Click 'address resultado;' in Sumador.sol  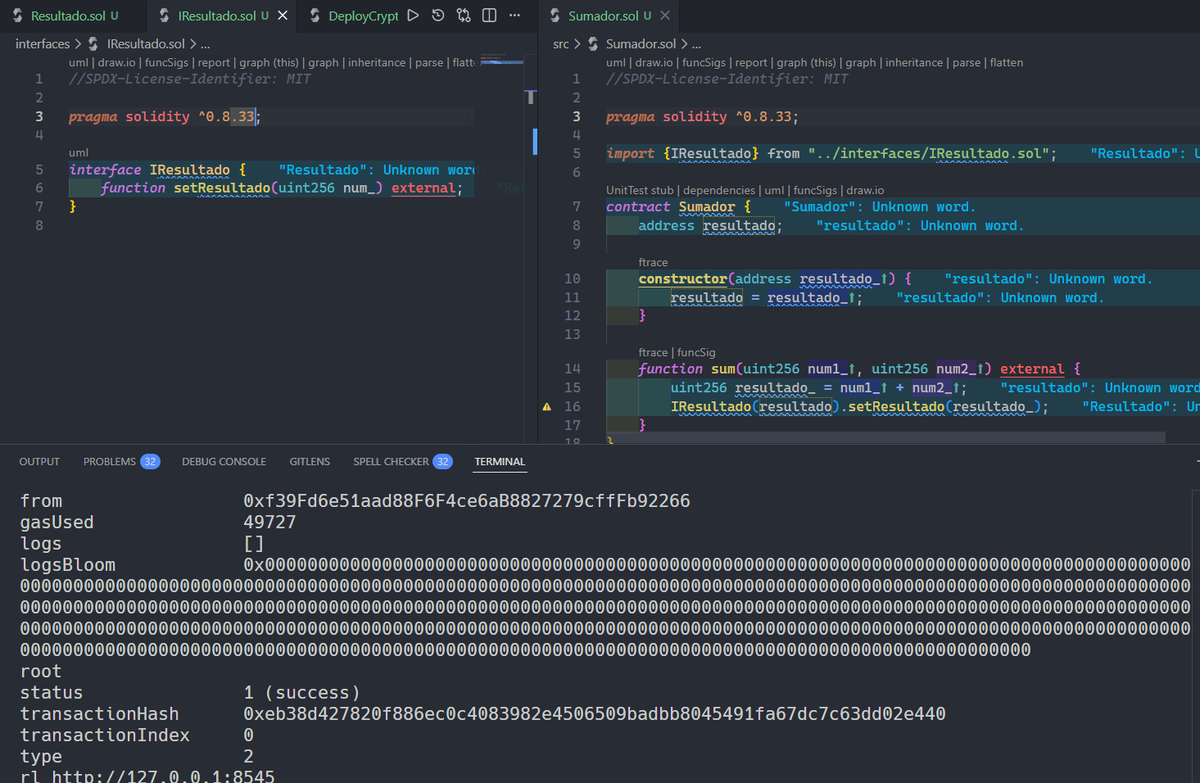point(710,226)
